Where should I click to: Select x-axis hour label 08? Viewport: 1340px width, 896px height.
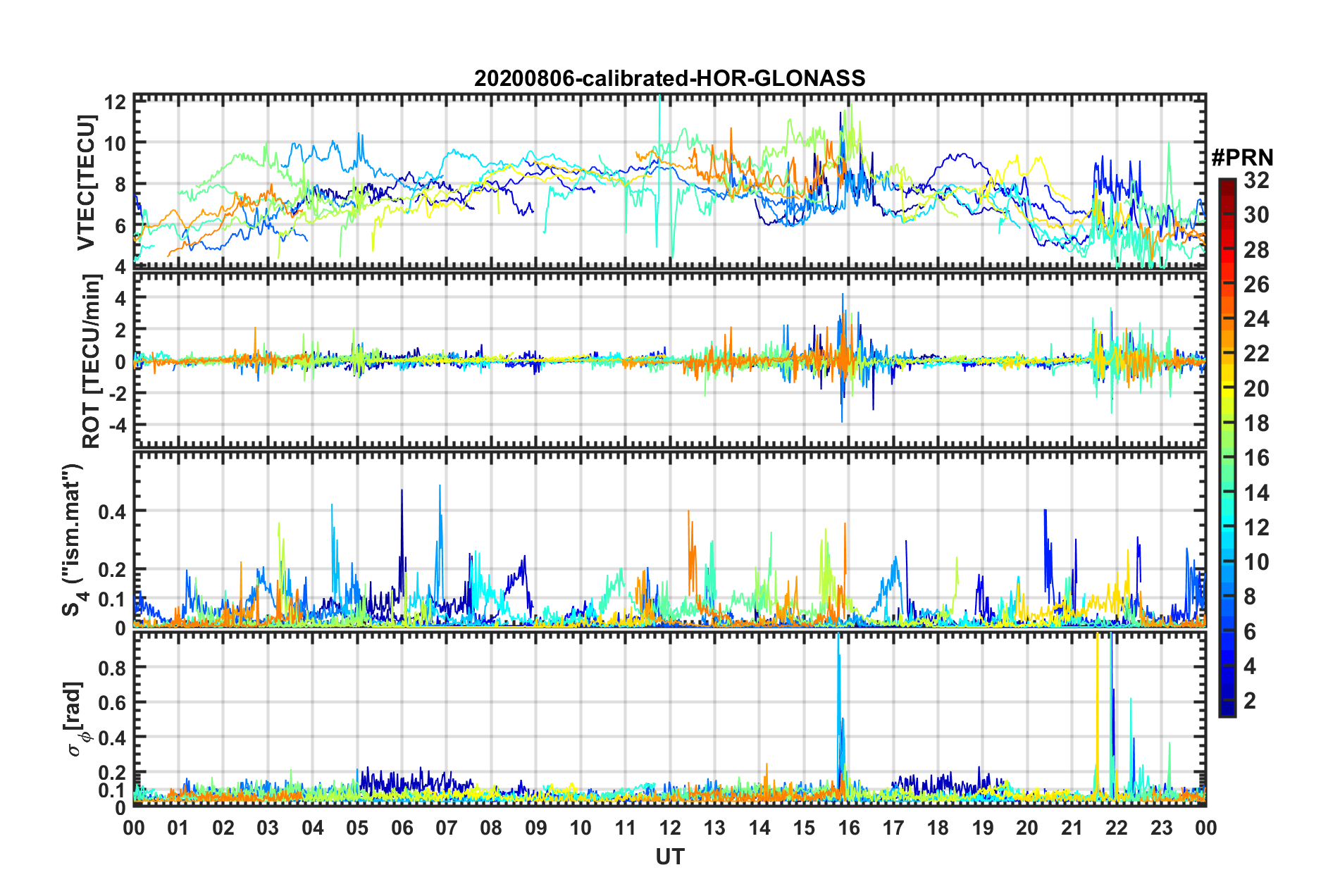pos(491,828)
